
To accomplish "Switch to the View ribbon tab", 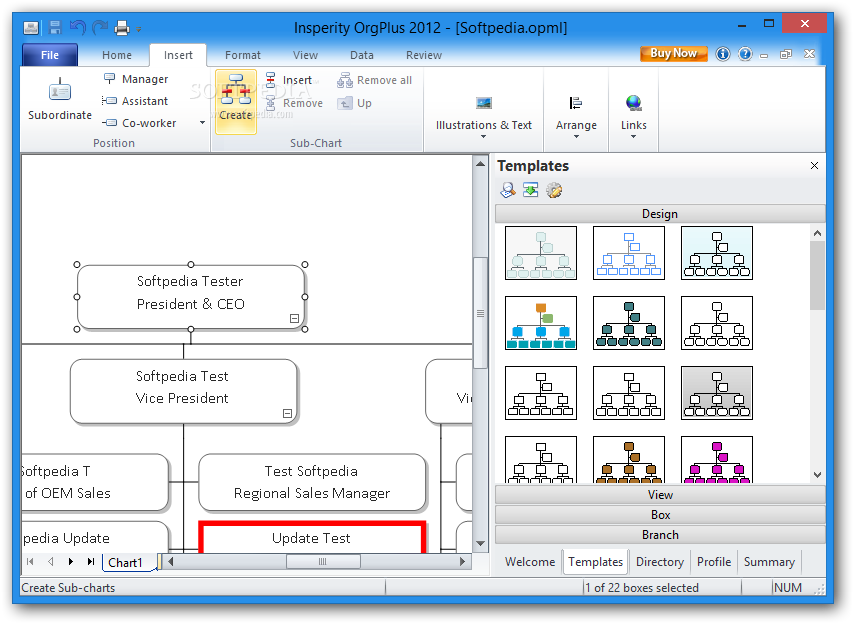I will pos(305,55).
